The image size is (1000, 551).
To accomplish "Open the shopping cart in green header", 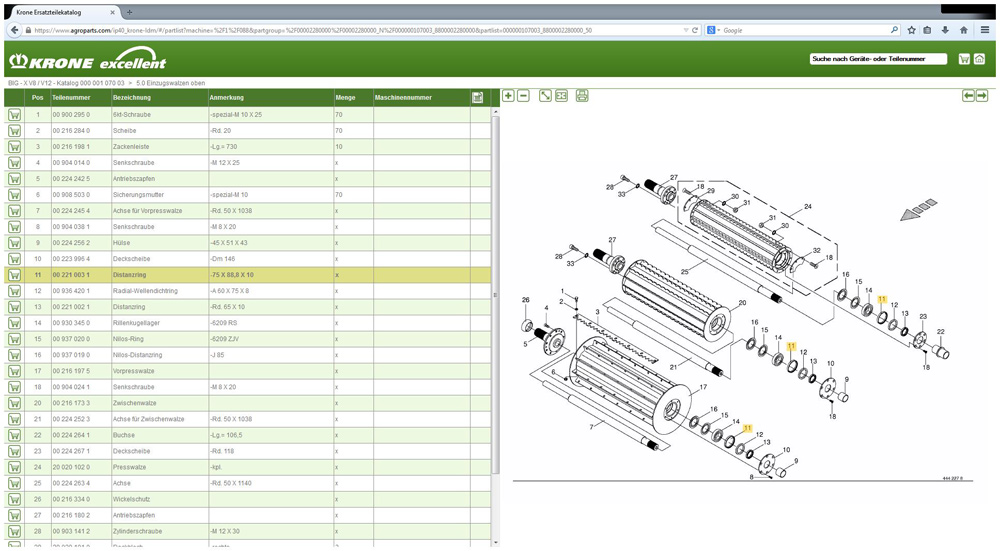I will [x=964, y=60].
